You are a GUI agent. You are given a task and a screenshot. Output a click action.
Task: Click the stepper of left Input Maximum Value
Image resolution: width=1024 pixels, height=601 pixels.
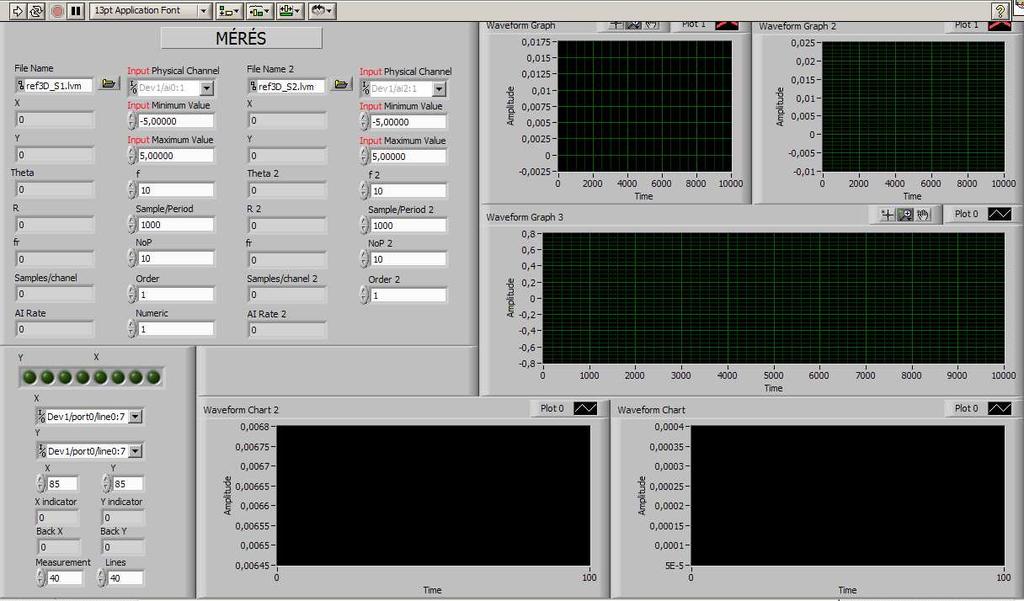[x=132, y=155]
